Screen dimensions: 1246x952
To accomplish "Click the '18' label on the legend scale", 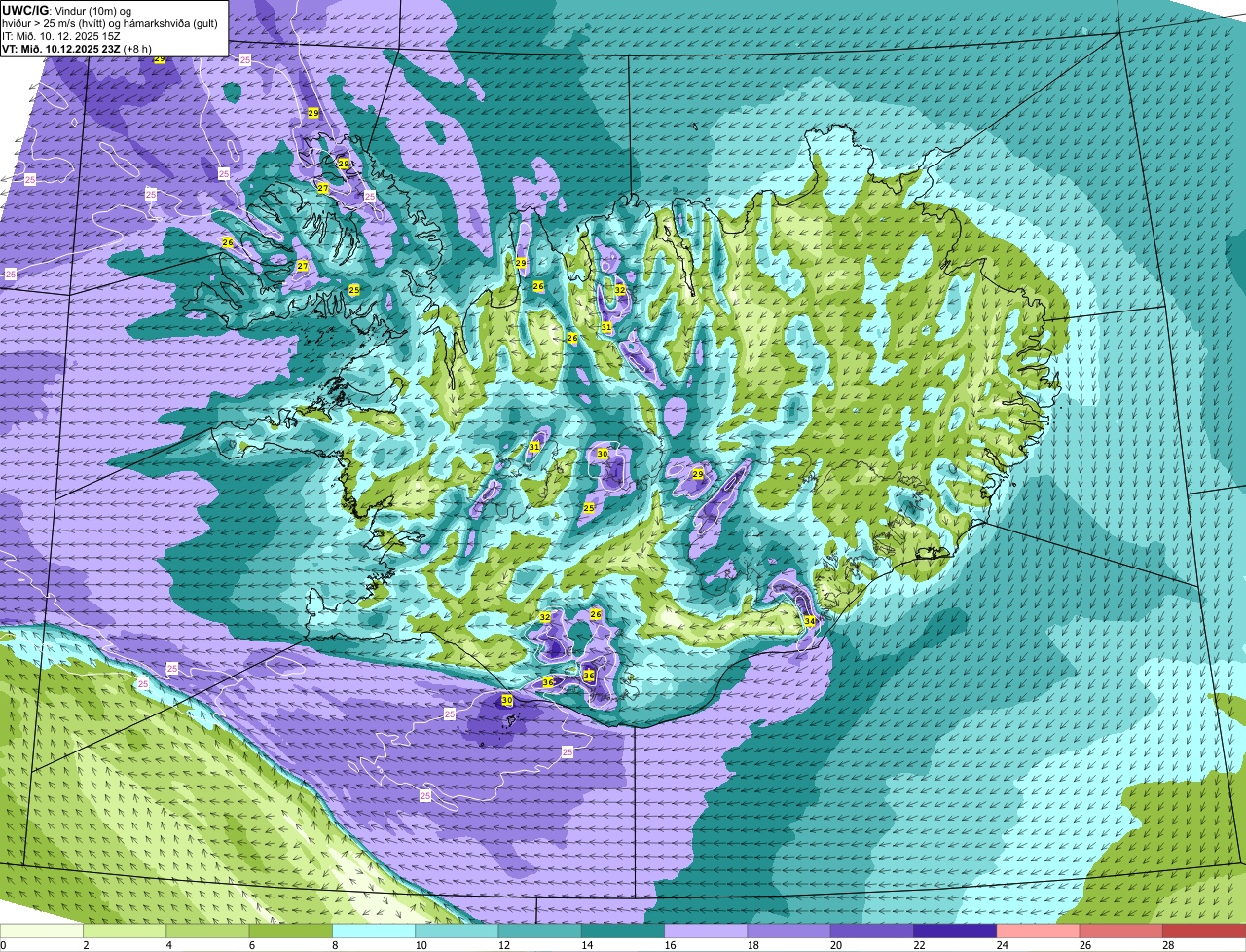I will pos(751,945).
